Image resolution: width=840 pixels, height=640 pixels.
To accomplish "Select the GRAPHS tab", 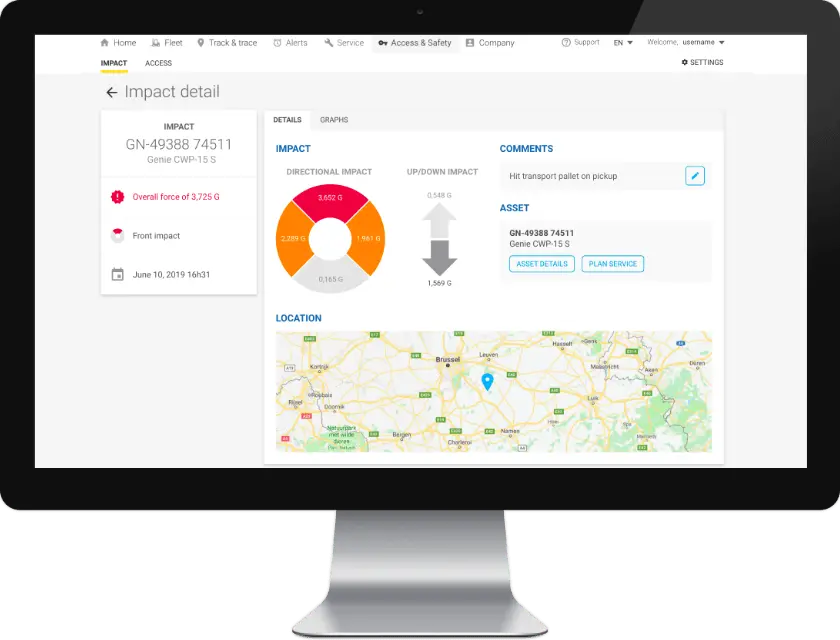I will [334, 120].
